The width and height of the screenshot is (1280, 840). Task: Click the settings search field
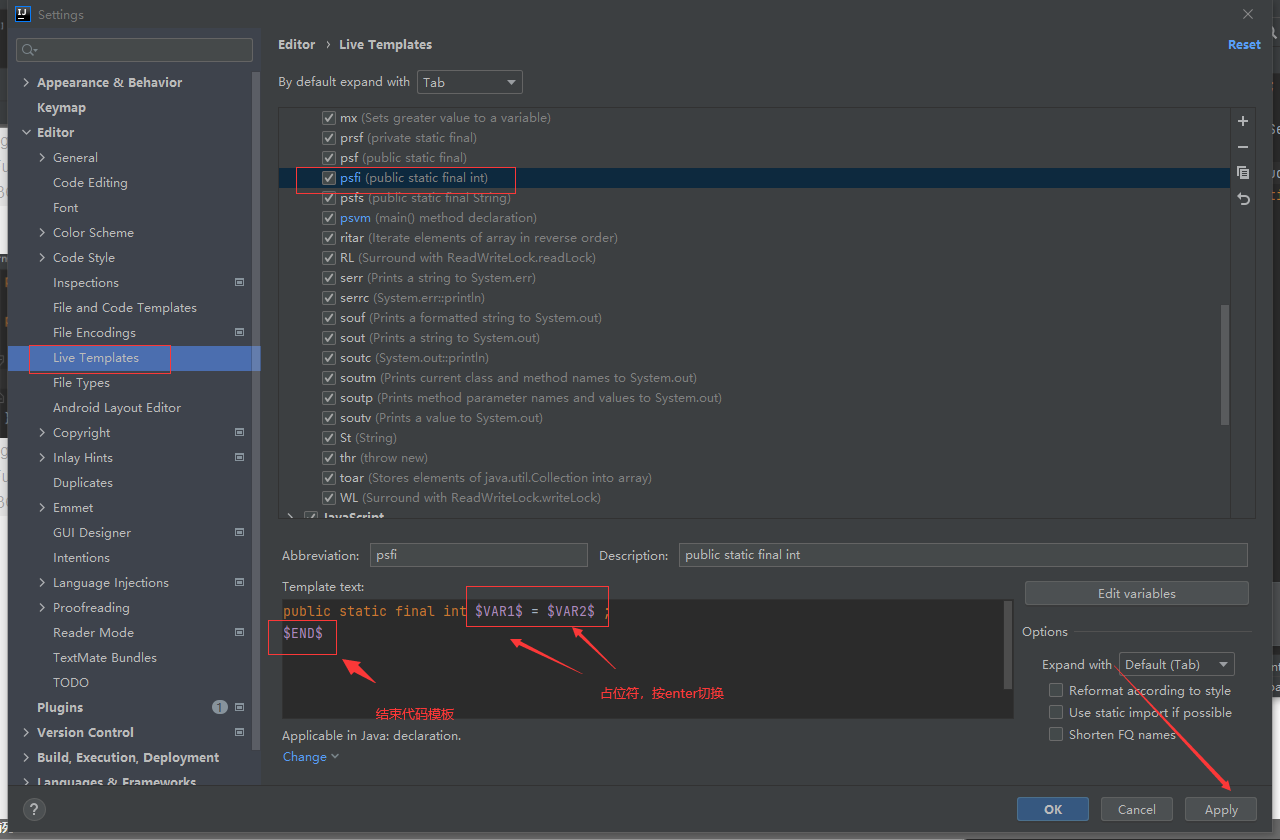pyautogui.click(x=134, y=50)
